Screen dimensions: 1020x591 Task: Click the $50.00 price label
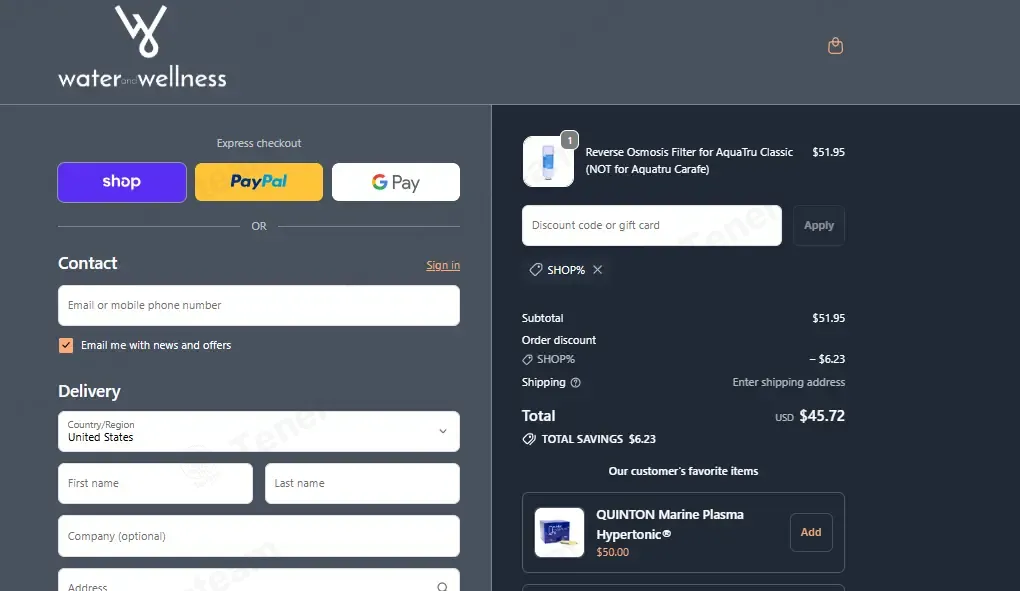613,552
